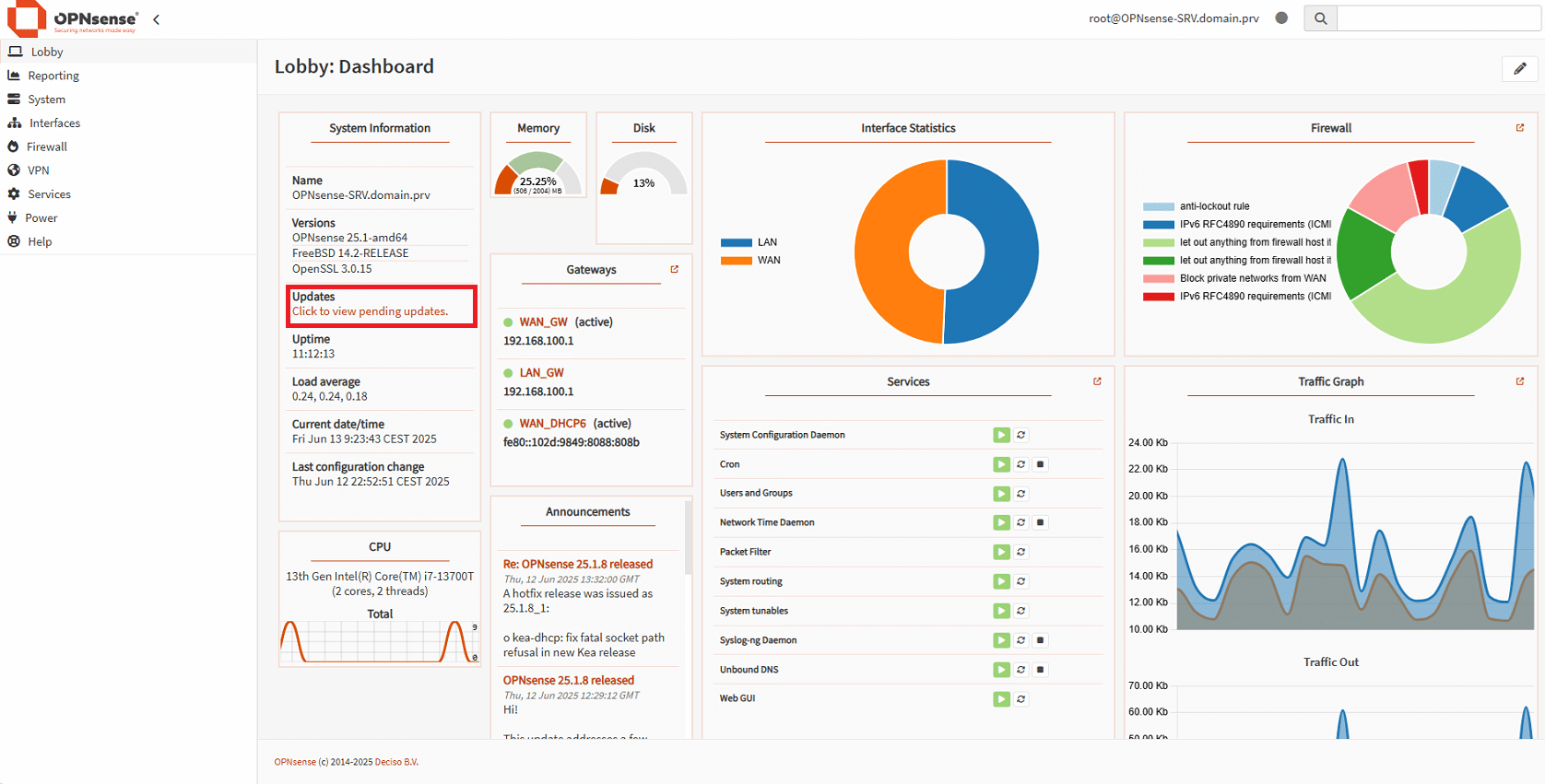Viewport: 1545px width, 784px height.
Task: Open the WAN_GW gateway link
Action: (x=543, y=322)
